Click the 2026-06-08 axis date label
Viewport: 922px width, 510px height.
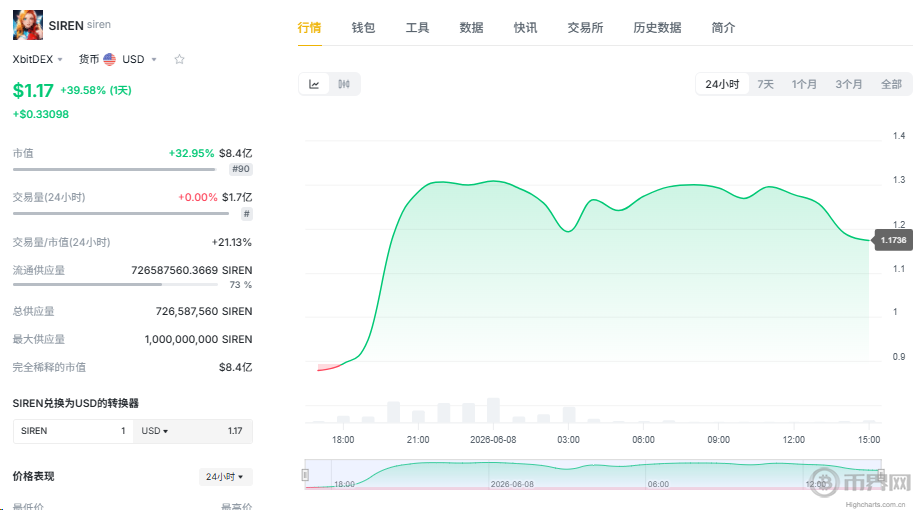pos(493,439)
